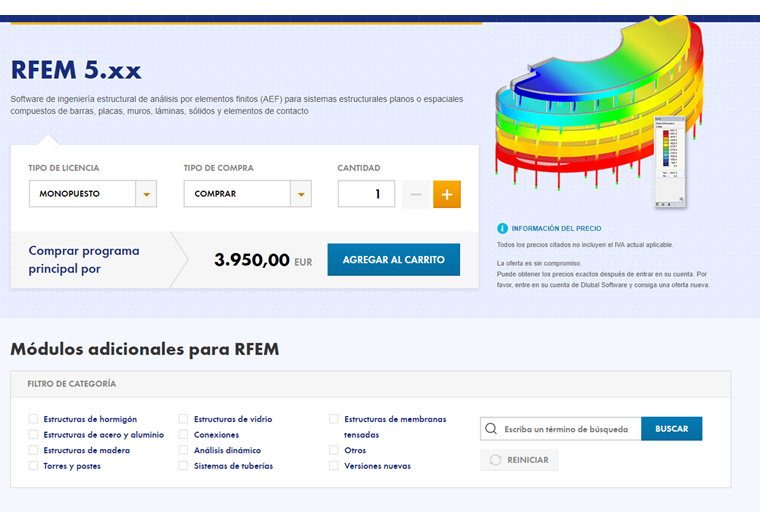Increase quantity with the orange plus button
Screen dimensions: 760x527
click(447, 194)
